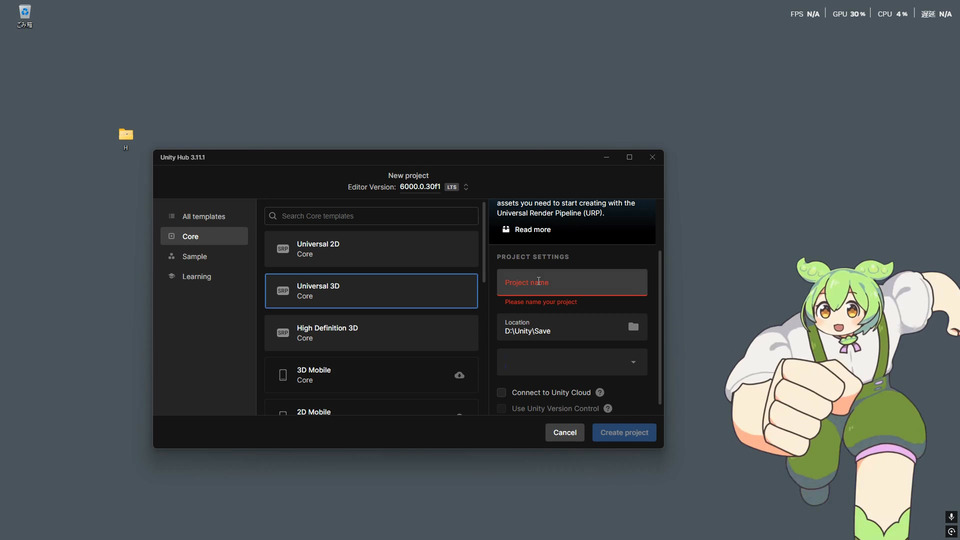Viewport: 960px width, 540px height.
Task: Click the phone icon on 3D Mobile template
Action: point(282,375)
